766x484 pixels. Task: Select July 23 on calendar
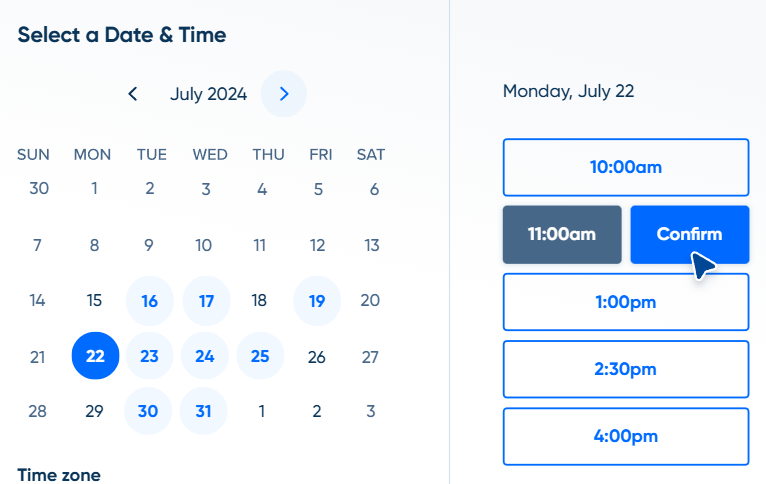tap(150, 357)
